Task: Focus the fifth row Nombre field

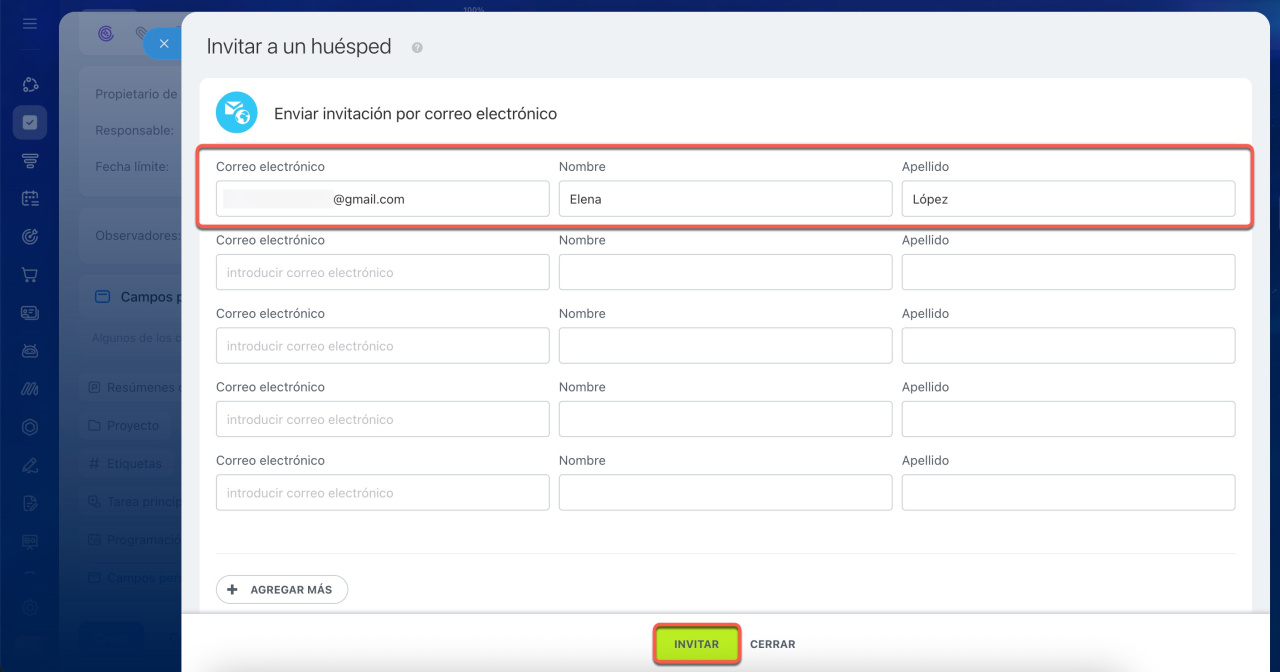Action: point(725,493)
